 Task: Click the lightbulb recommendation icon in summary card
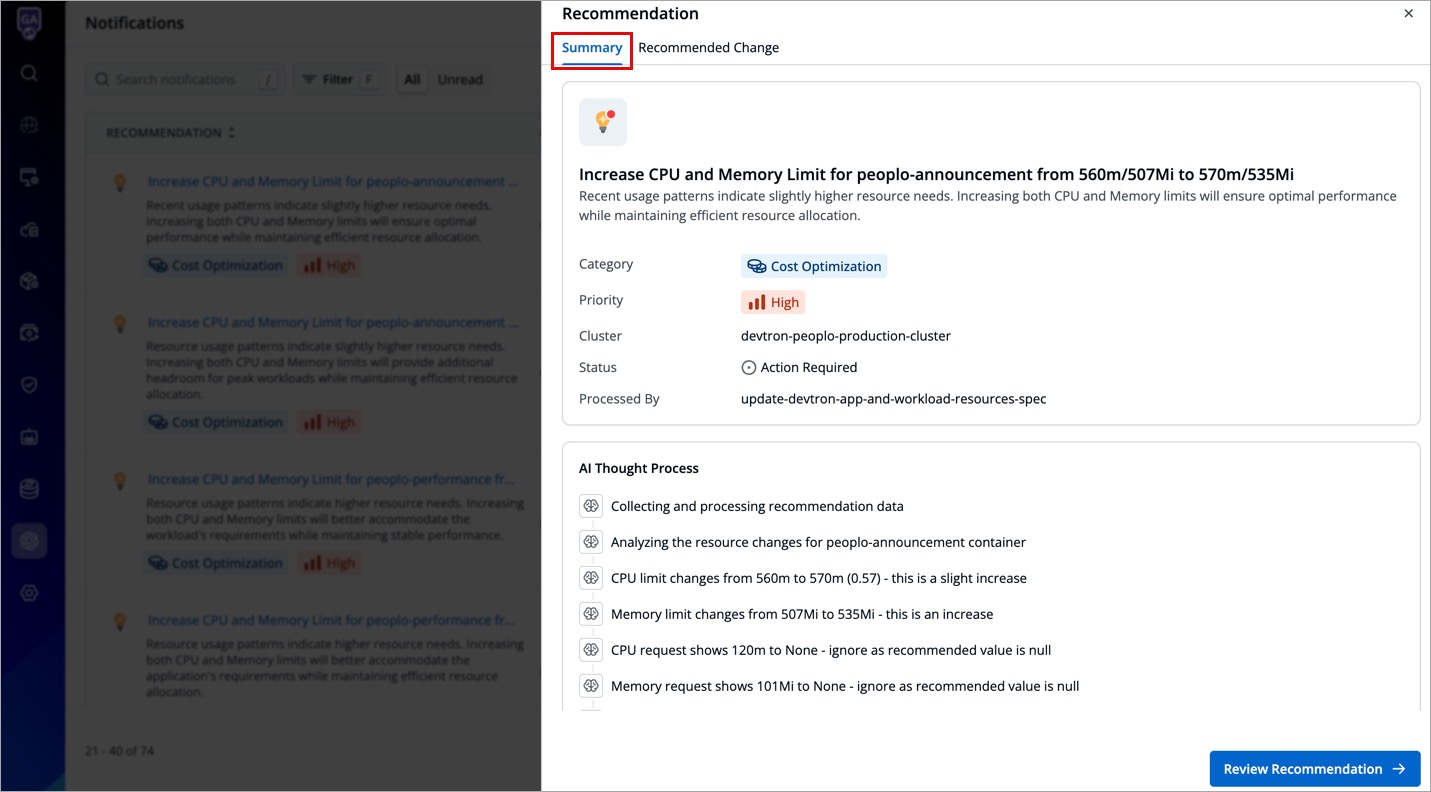click(x=603, y=122)
